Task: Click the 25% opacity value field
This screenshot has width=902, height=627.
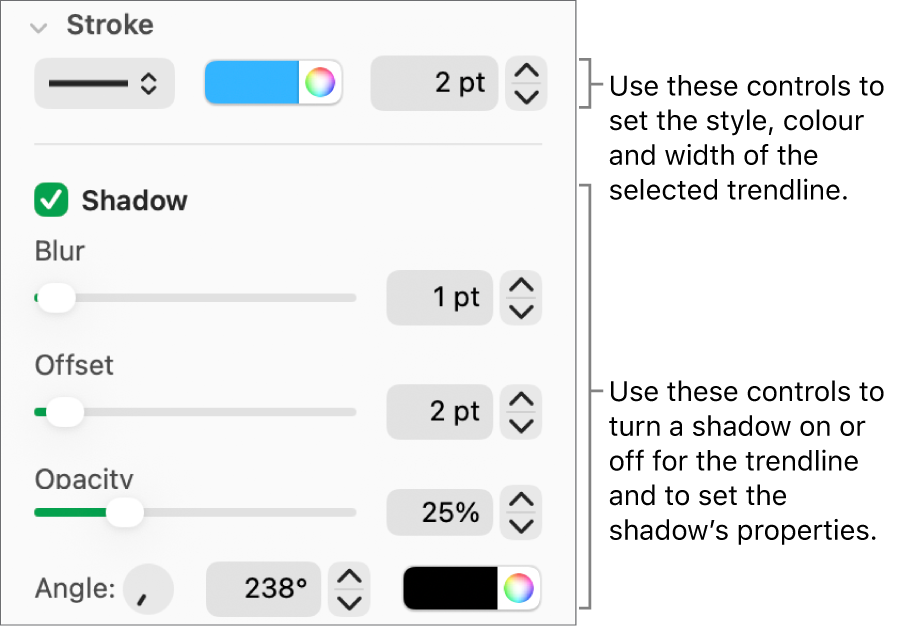Action: point(440,512)
